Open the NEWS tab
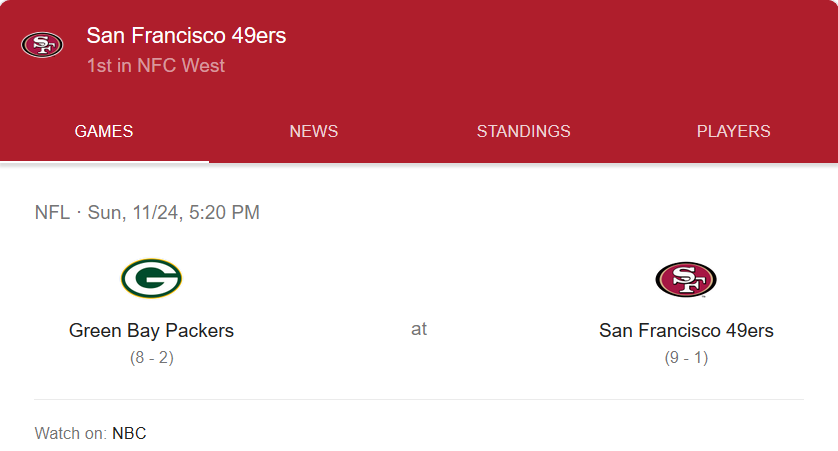 314,131
